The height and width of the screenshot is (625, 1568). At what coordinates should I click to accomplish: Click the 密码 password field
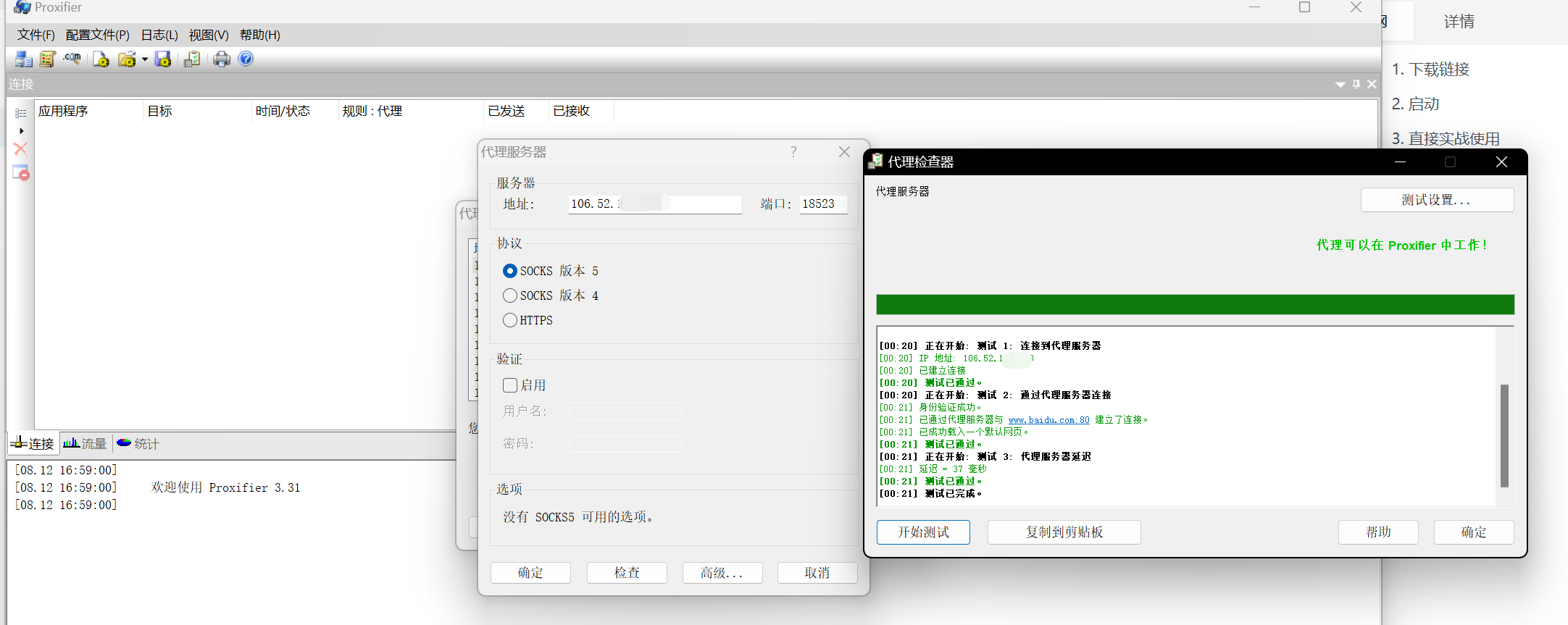coord(625,443)
